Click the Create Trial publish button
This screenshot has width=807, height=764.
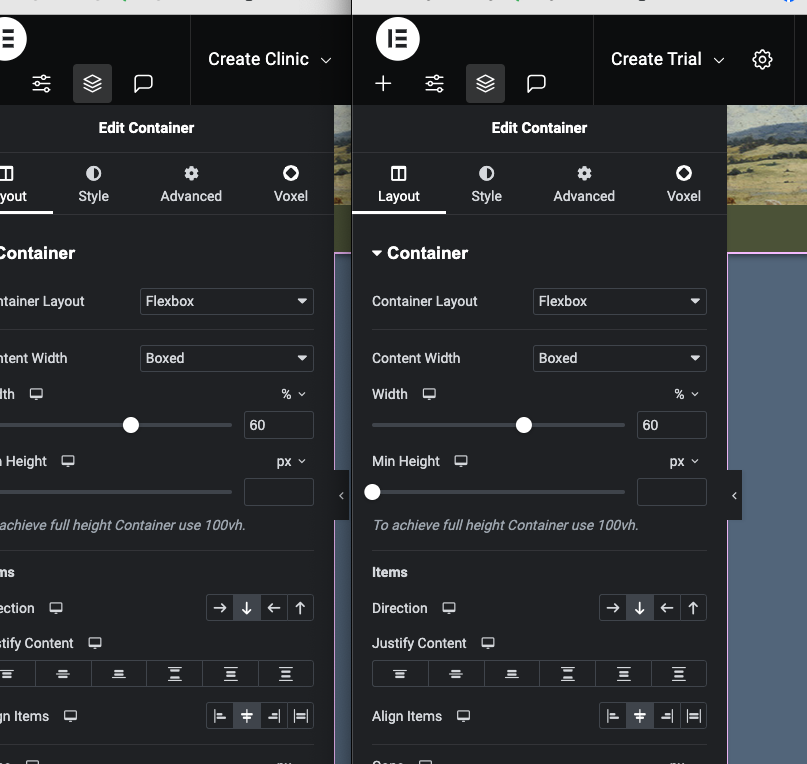(x=657, y=59)
